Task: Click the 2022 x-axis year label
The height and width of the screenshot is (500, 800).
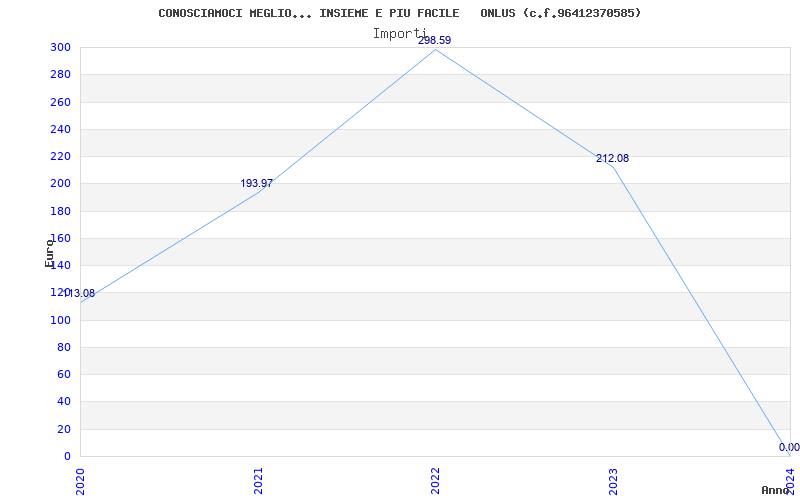Action: coord(435,481)
